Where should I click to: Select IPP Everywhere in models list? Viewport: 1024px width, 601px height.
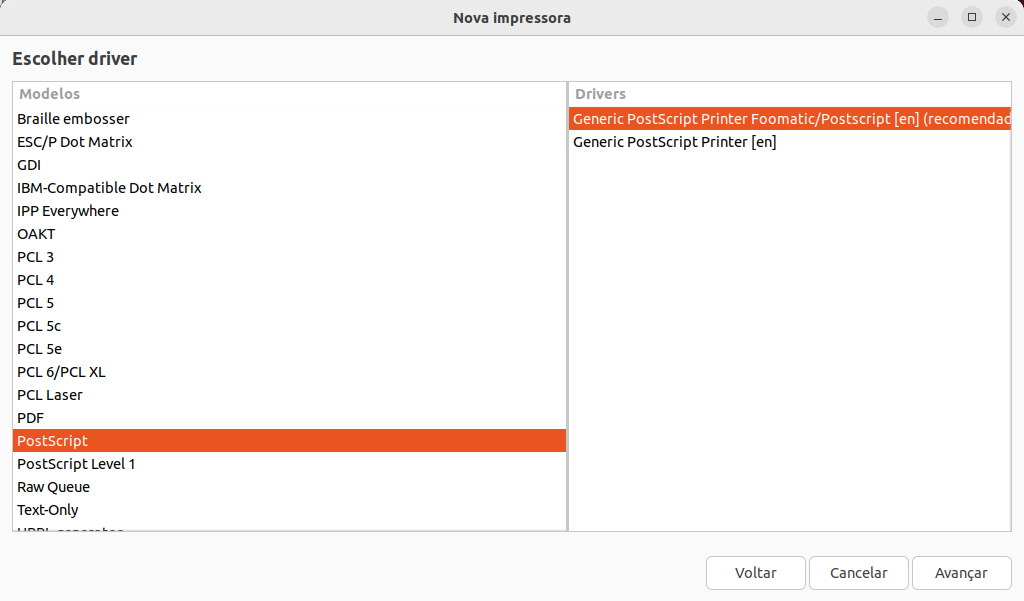(68, 211)
